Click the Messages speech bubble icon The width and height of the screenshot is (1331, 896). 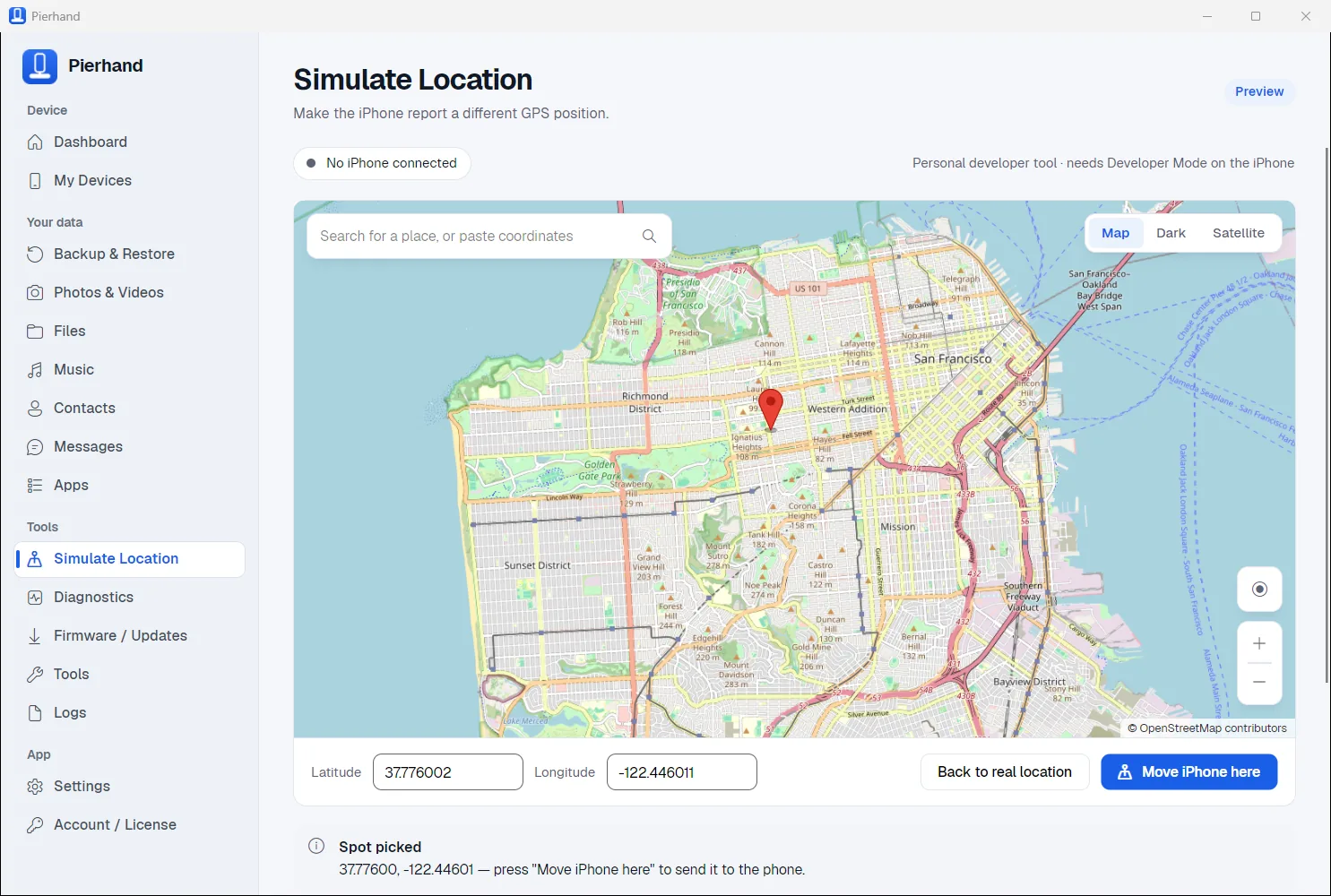pos(35,447)
